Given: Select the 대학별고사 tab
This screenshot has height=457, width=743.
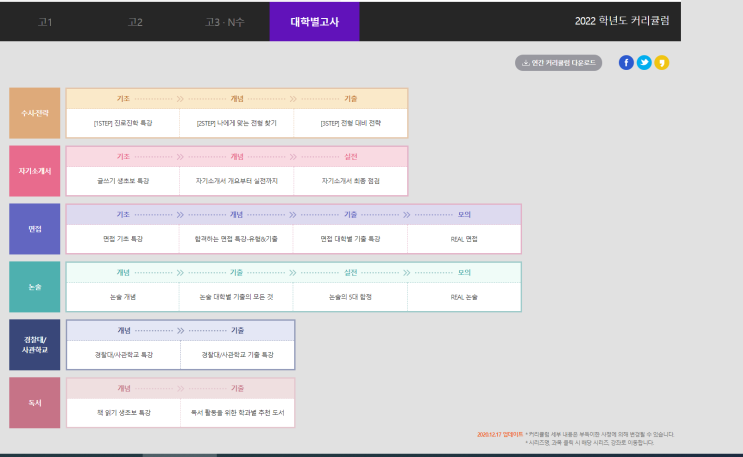Looking at the screenshot, I should 314,22.
